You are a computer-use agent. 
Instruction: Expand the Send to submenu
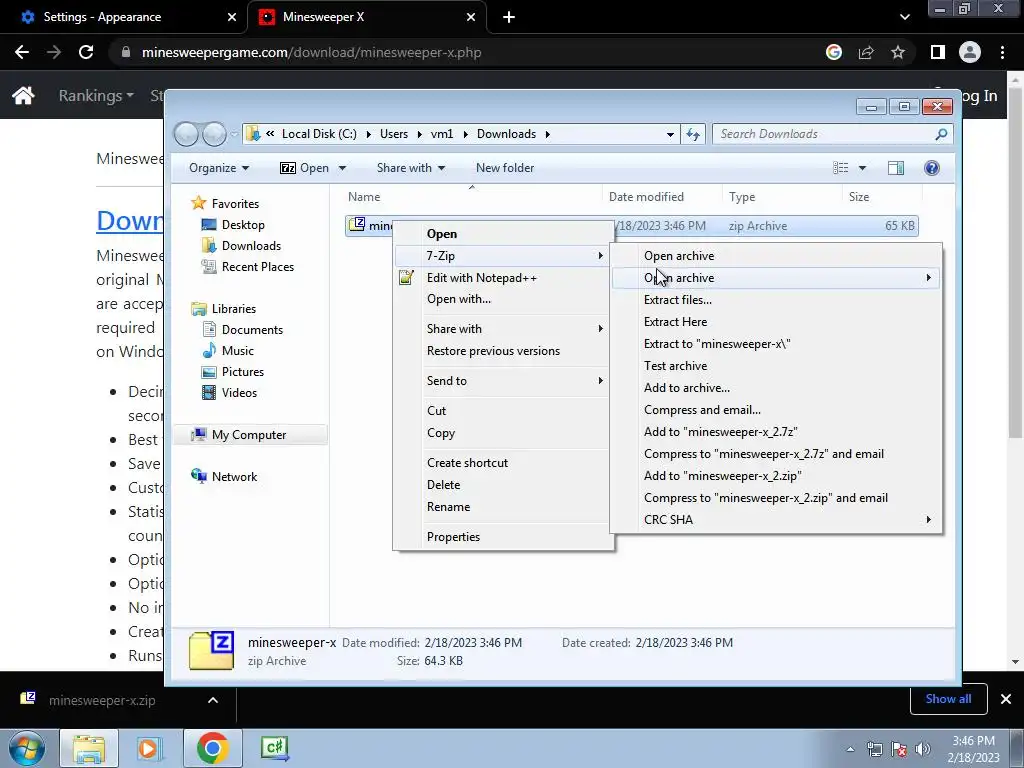tap(503, 381)
